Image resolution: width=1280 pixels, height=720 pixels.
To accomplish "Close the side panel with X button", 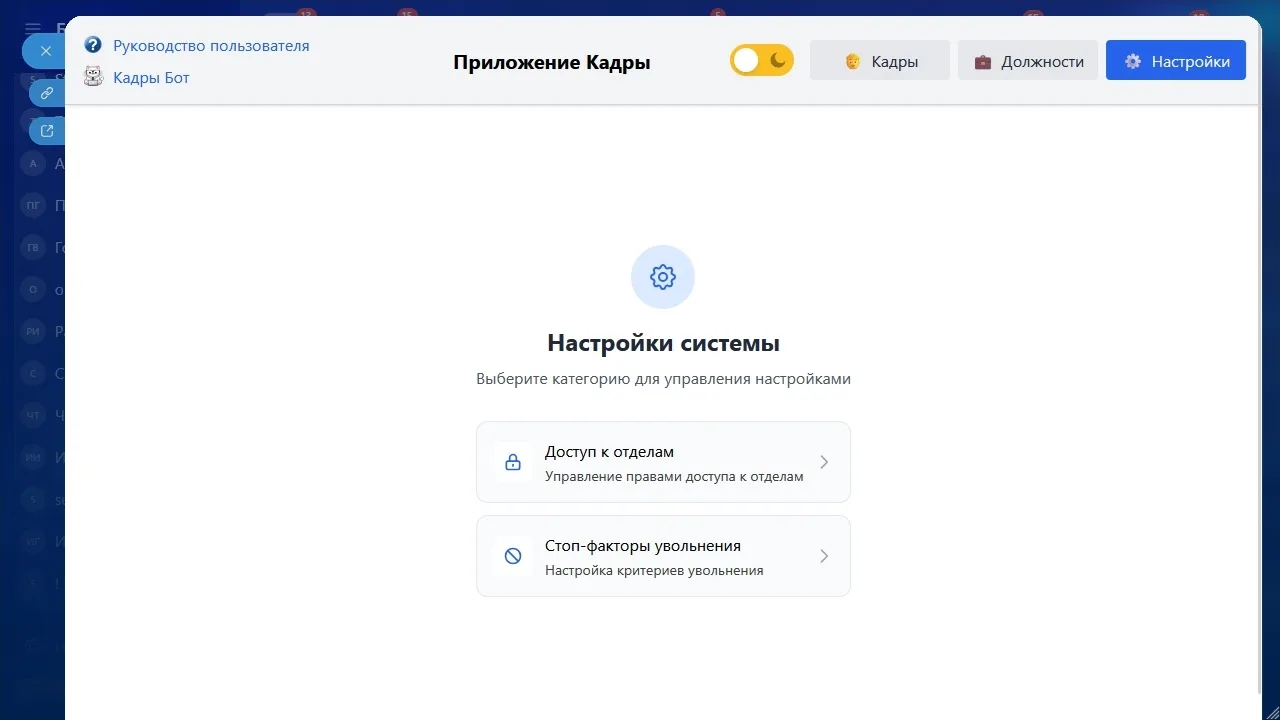I will pos(46,51).
